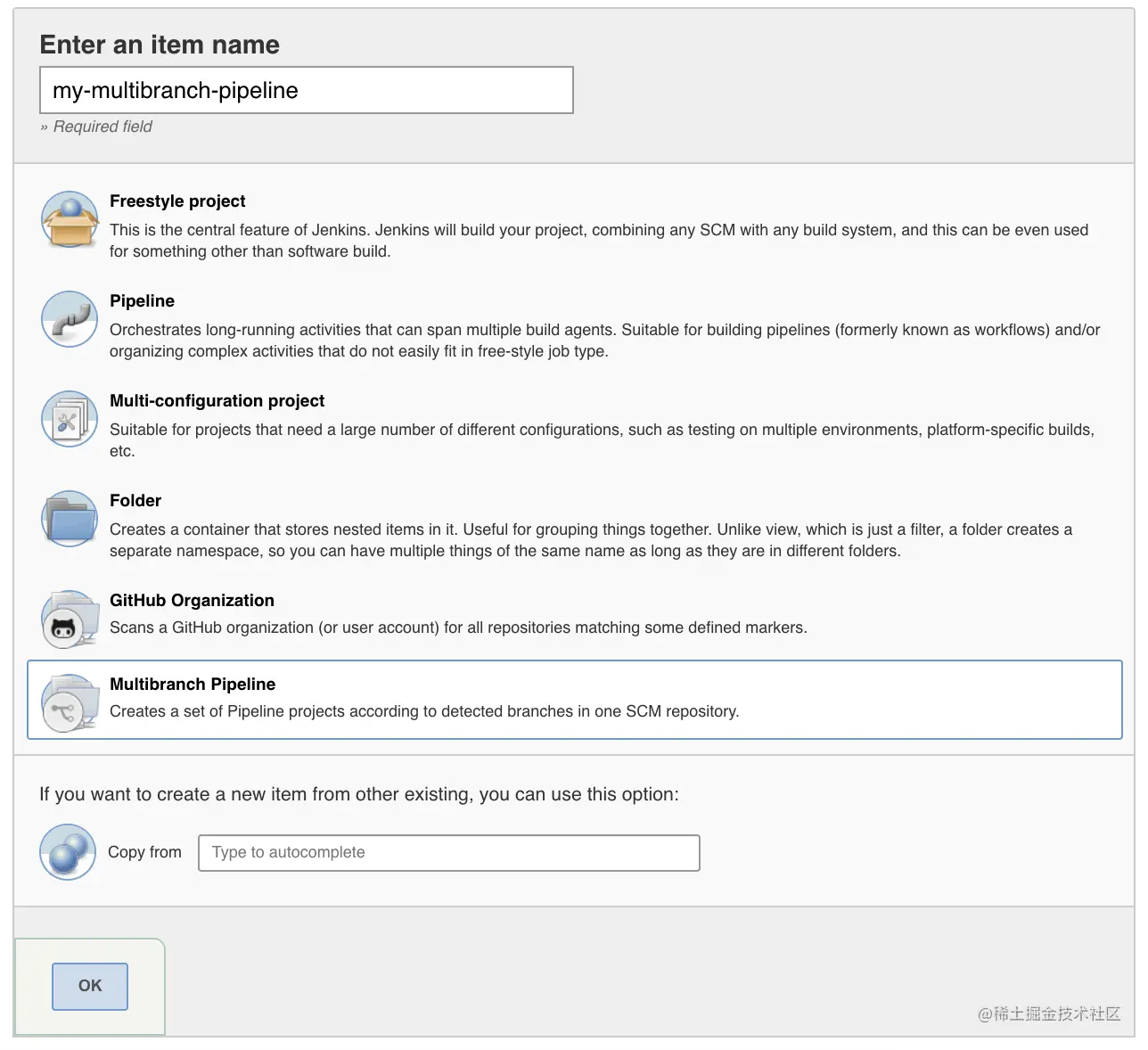This screenshot has height=1050, width=1148.
Task: Choose the Freestyle project title
Action: pos(177,201)
